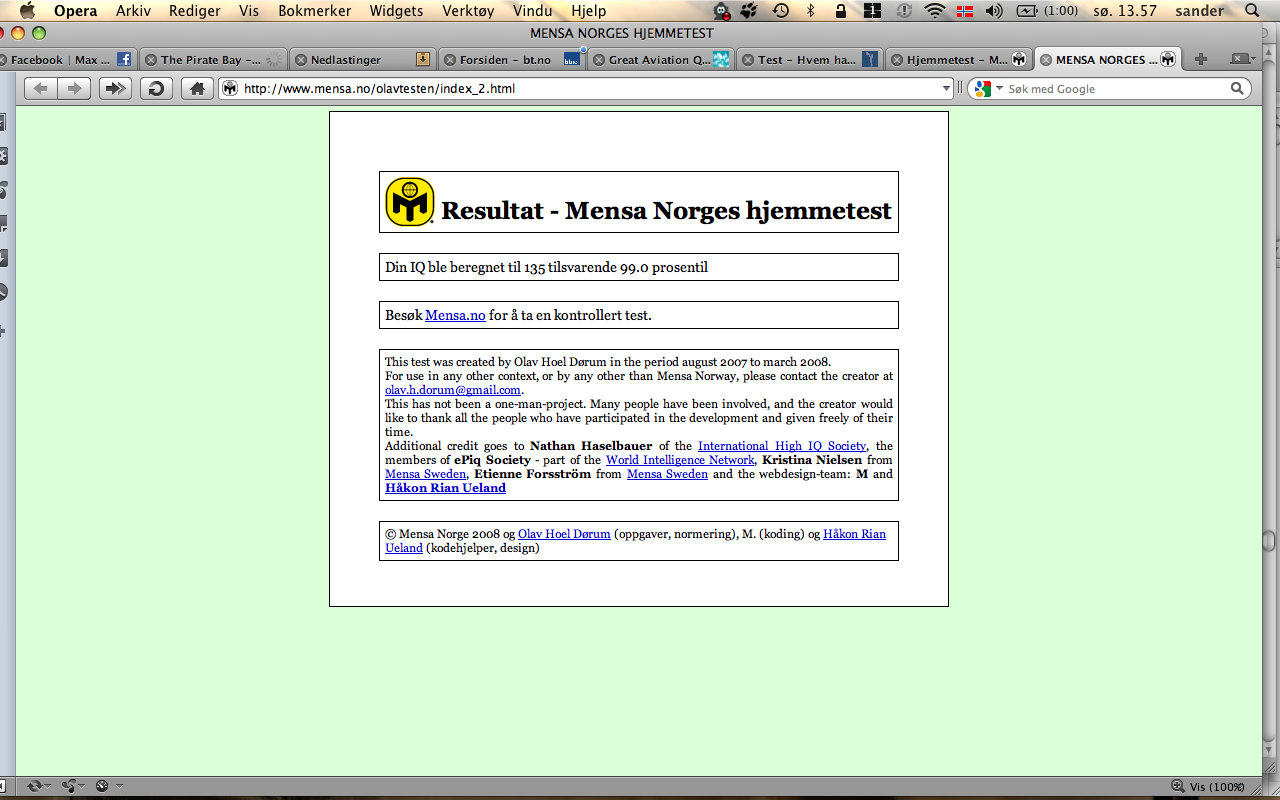The image size is (1280, 800).
Task: Switch to the Test – Hvem ha... tab
Action: click(810, 60)
